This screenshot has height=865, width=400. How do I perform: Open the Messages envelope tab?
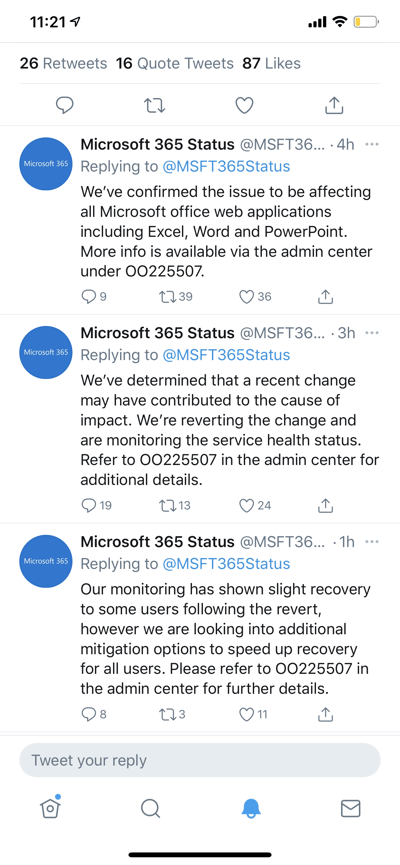[x=350, y=808]
